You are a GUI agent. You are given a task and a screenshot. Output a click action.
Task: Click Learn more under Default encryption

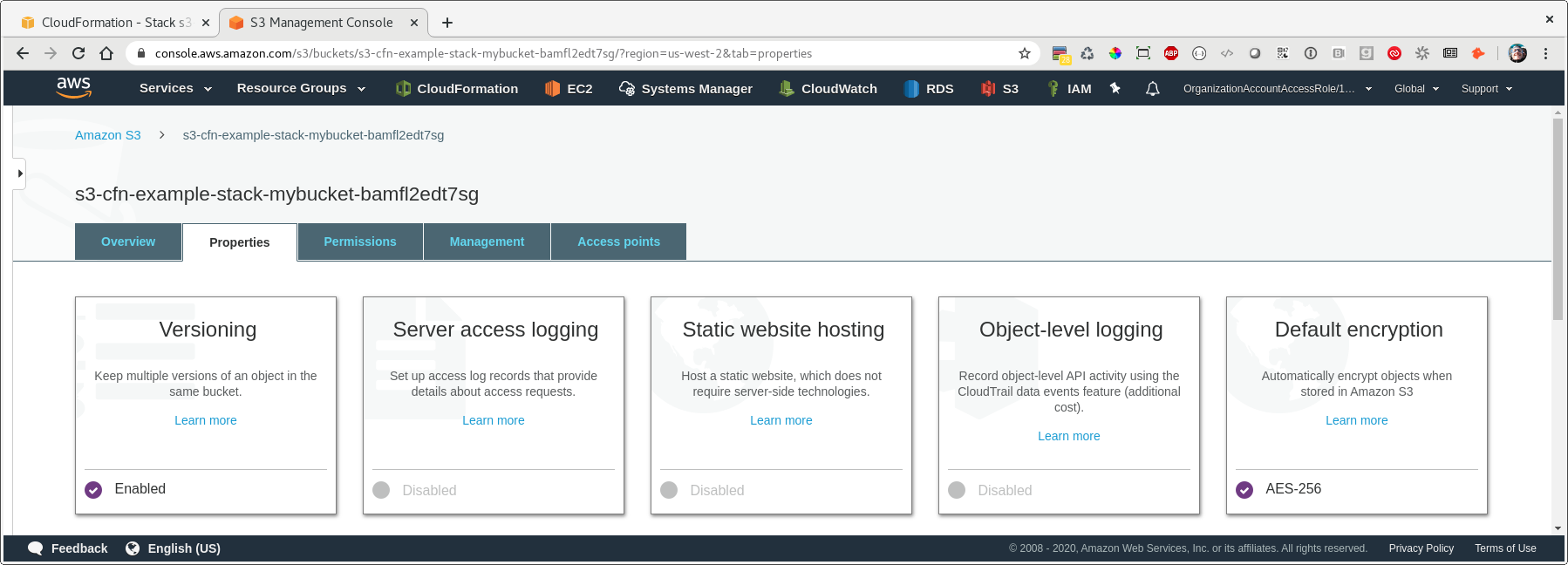(x=1356, y=420)
